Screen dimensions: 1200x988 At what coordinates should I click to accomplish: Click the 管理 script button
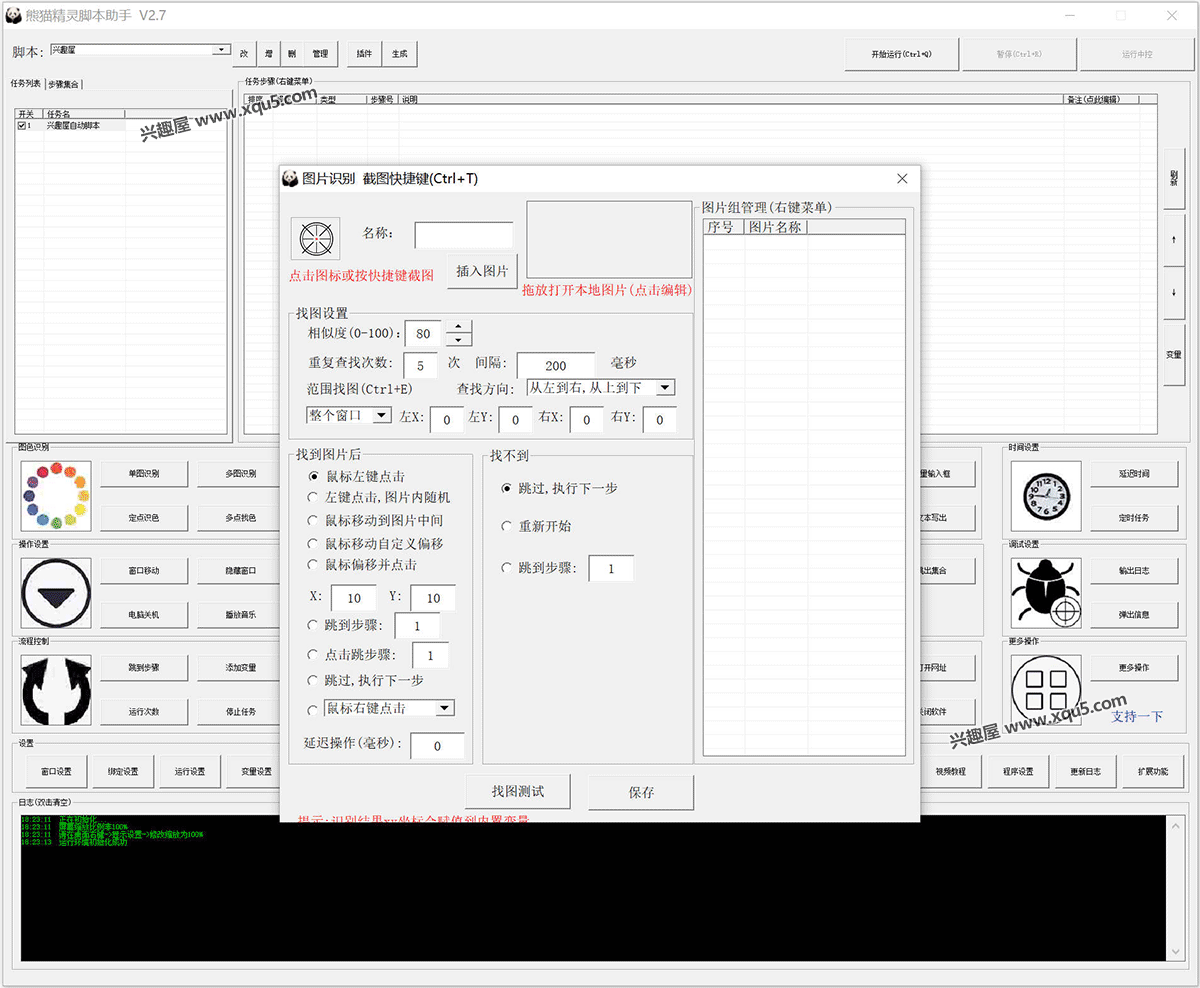[320, 54]
